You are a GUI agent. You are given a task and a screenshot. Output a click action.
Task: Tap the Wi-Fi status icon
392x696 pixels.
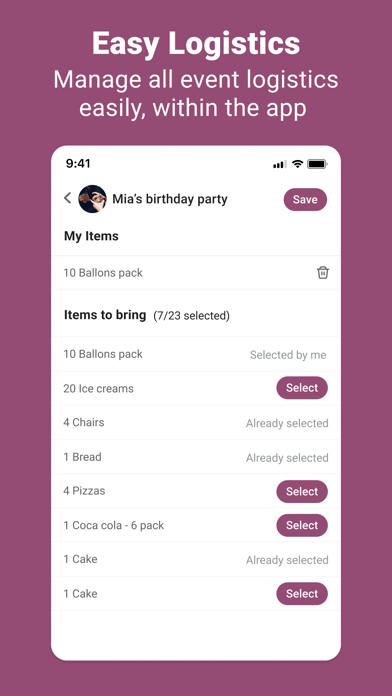click(297, 164)
